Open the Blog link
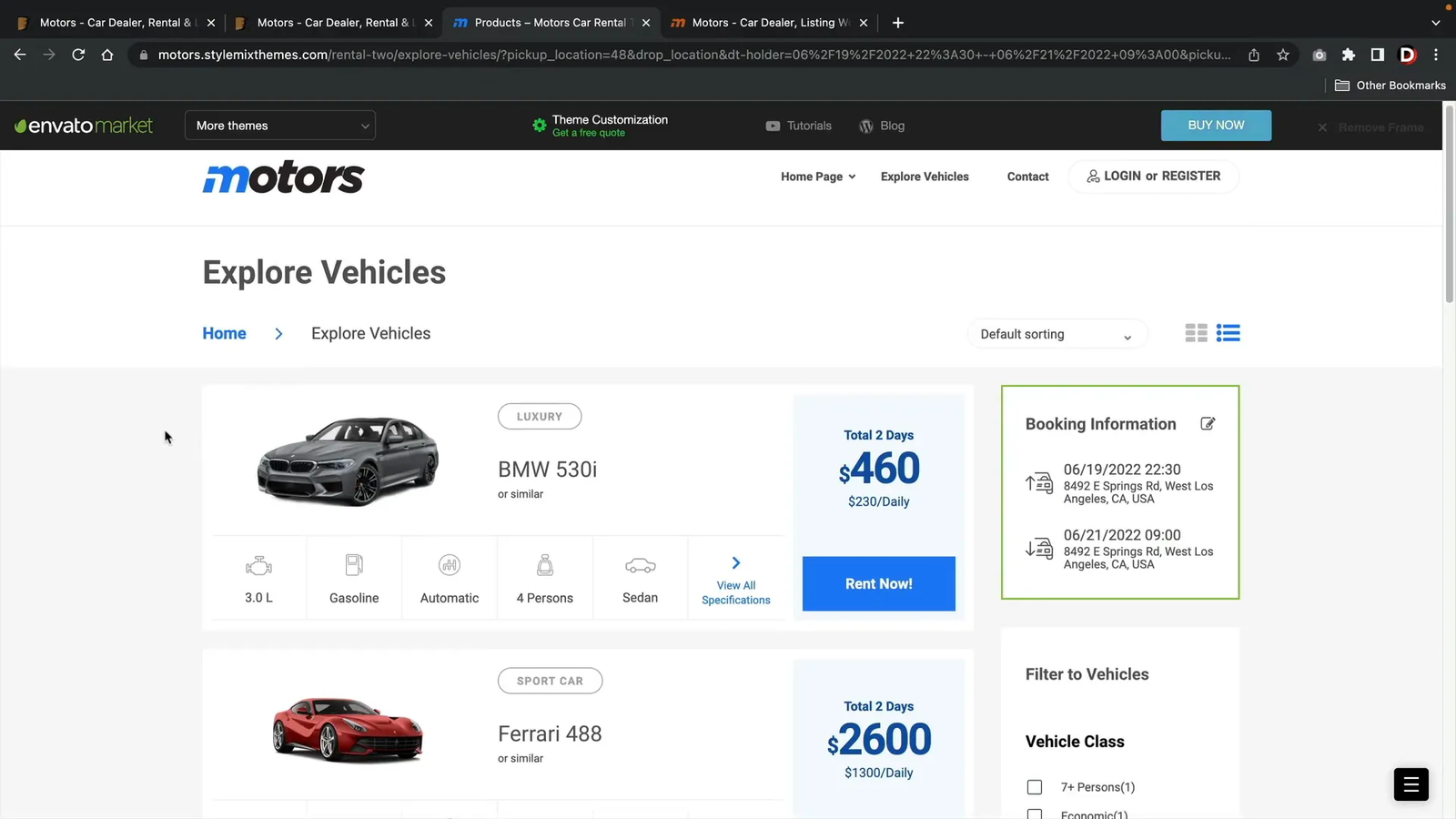This screenshot has height=819, width=1456. pos(882,126)
